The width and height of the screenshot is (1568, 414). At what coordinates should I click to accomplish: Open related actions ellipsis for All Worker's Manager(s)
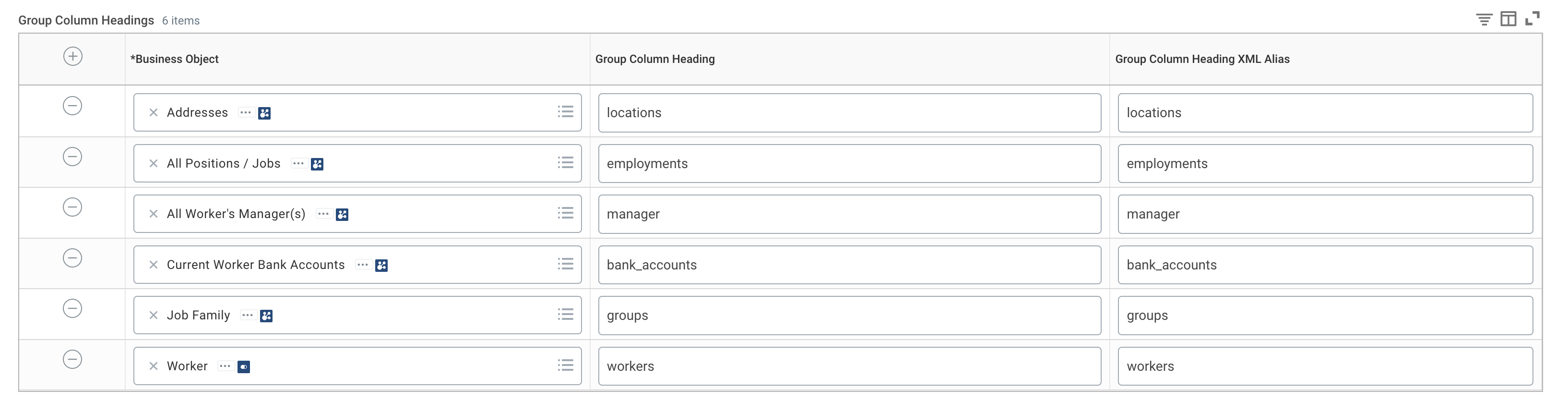click(323, 214)
